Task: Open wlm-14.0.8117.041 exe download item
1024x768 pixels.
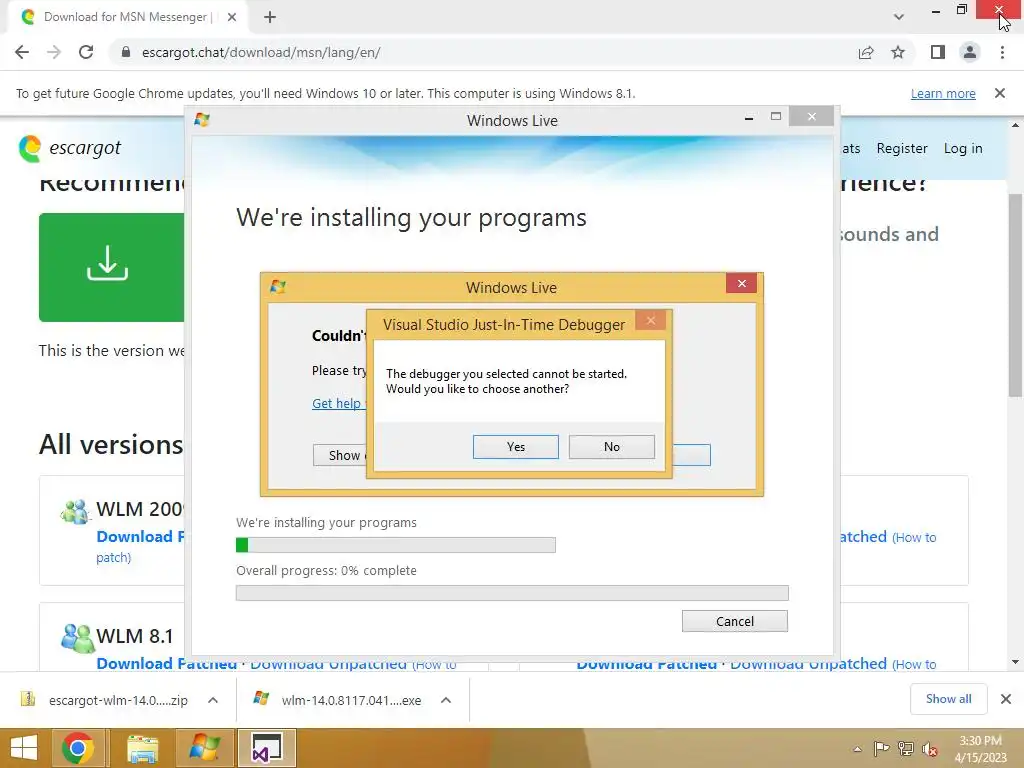Action: click(x=338, y=700)
